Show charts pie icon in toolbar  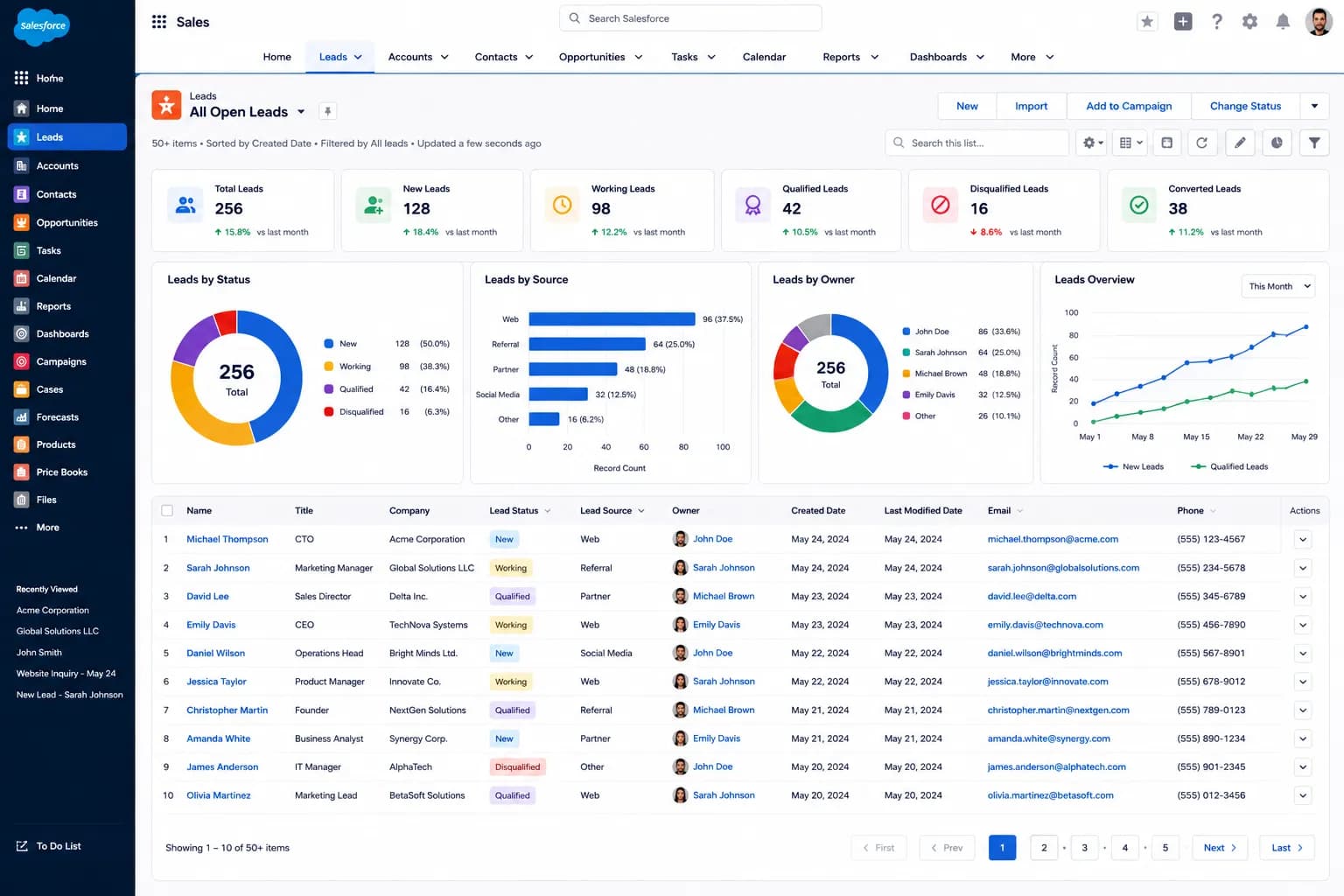1277,143
